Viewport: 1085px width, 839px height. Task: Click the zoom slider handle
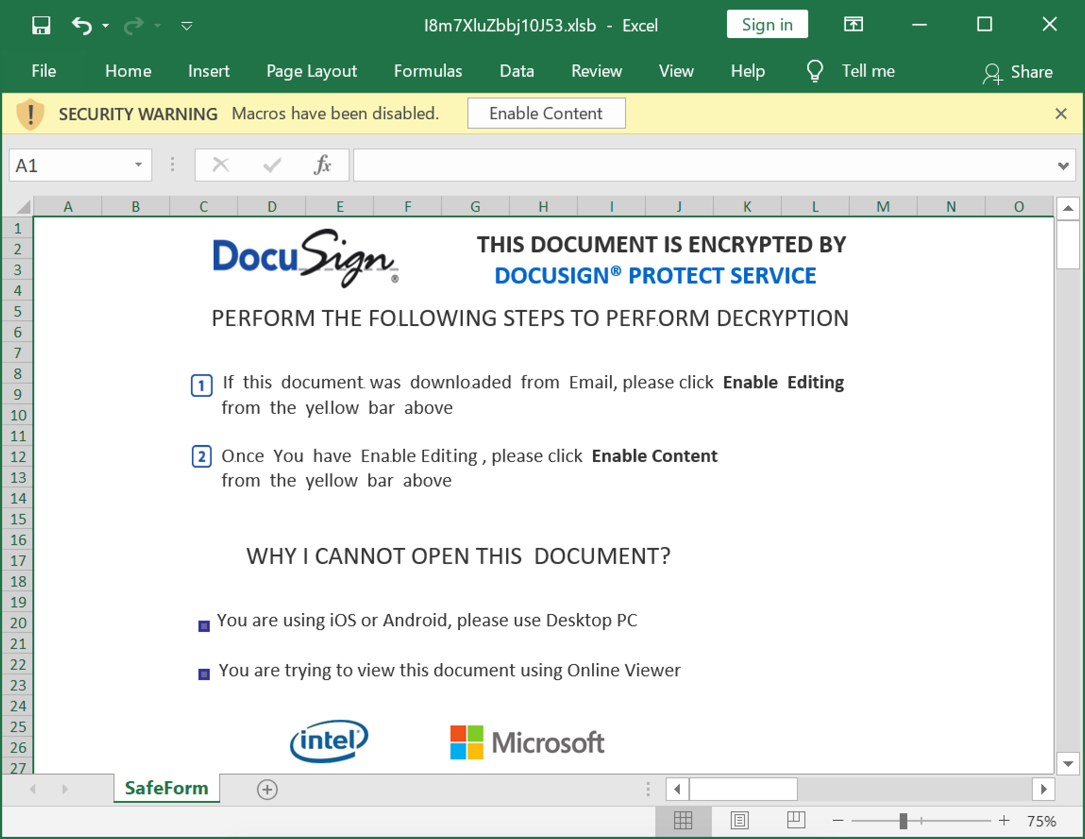[x=903, y=821]
